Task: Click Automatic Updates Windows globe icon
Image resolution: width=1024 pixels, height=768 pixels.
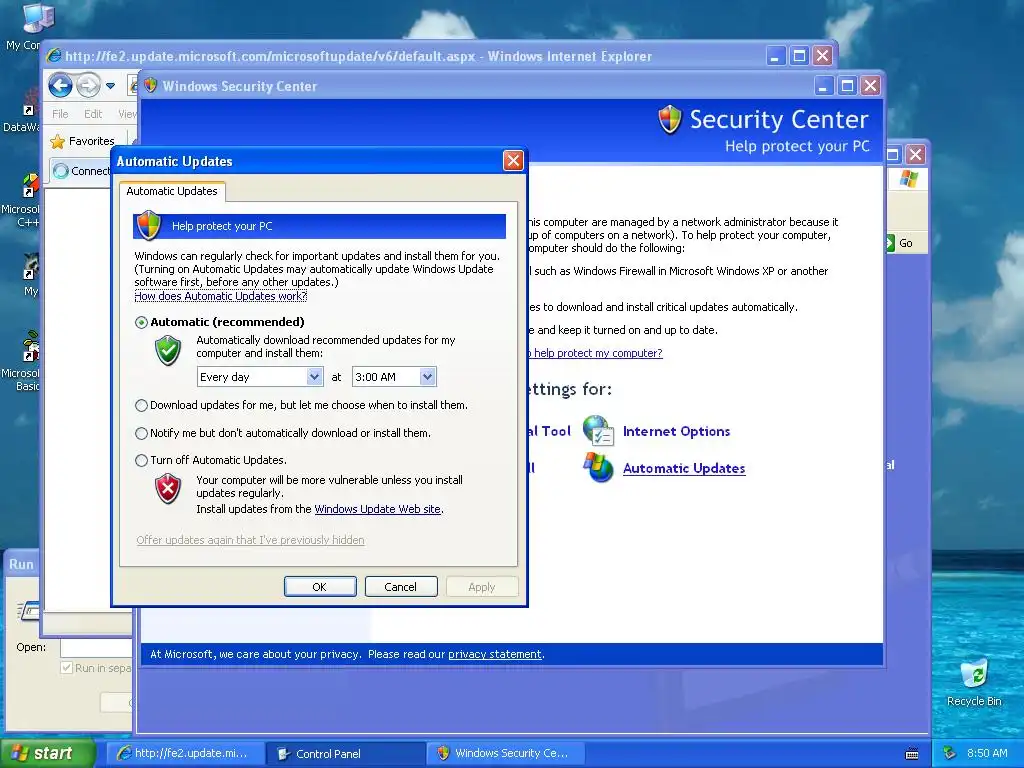Action: 598,467
